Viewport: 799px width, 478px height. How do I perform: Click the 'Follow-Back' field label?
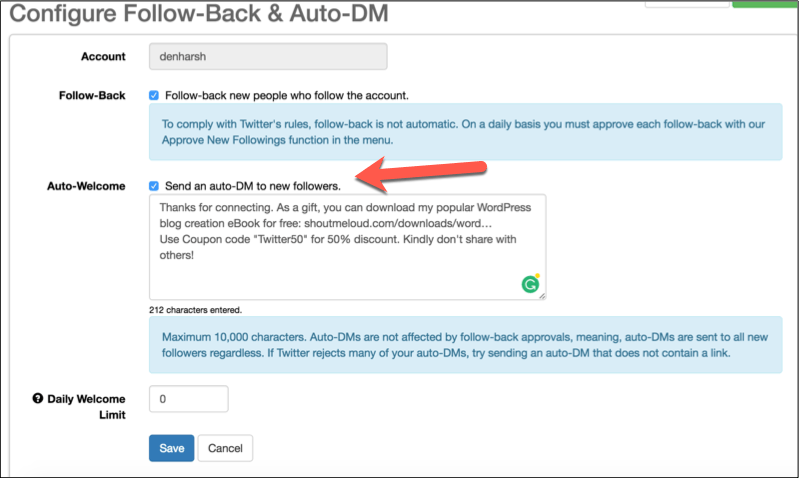coord(92,95)
